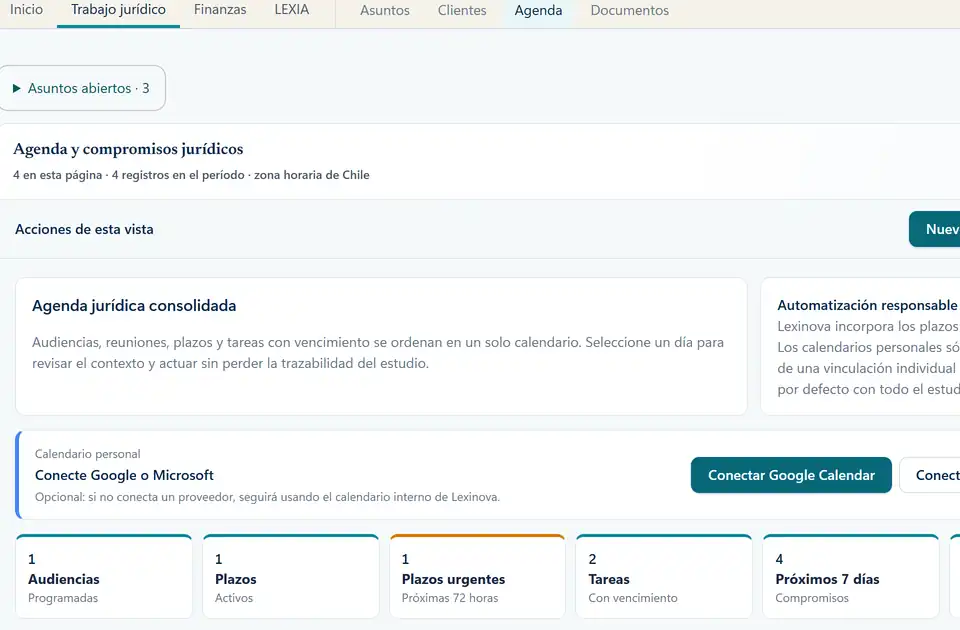Open the Inicio tab

[x=26, y=10]
